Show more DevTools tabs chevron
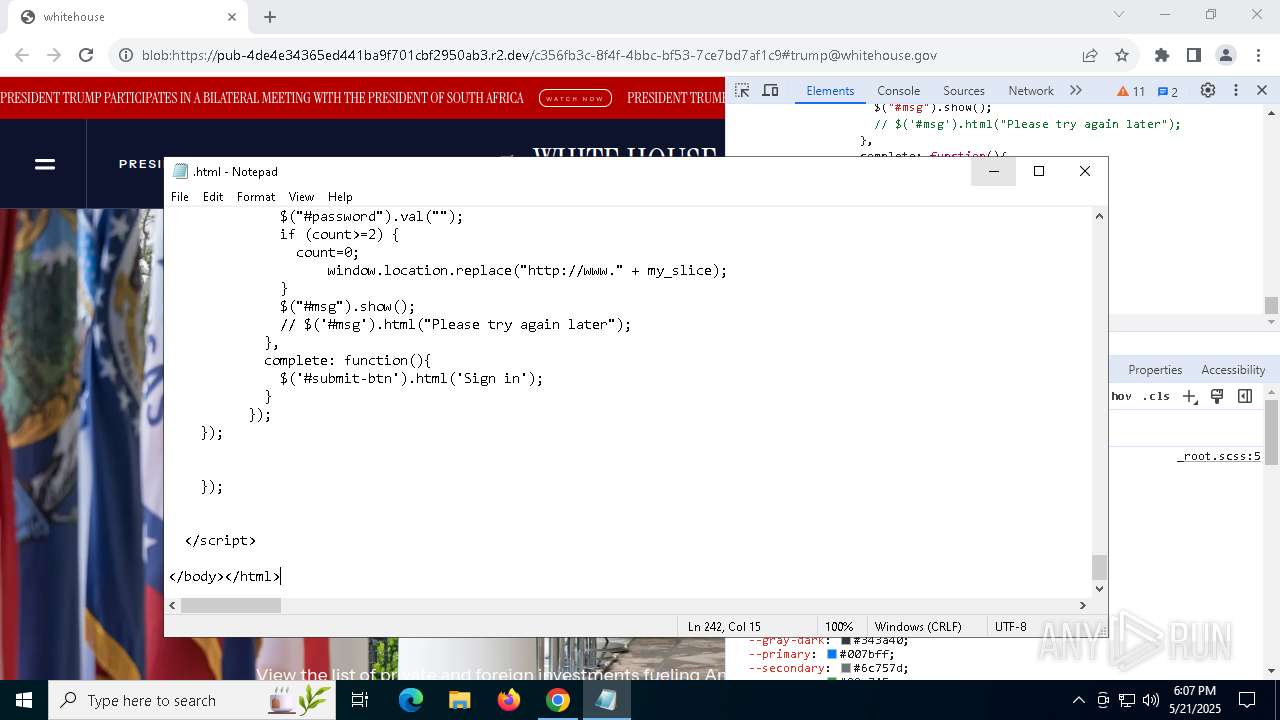 coord(1076,90)
